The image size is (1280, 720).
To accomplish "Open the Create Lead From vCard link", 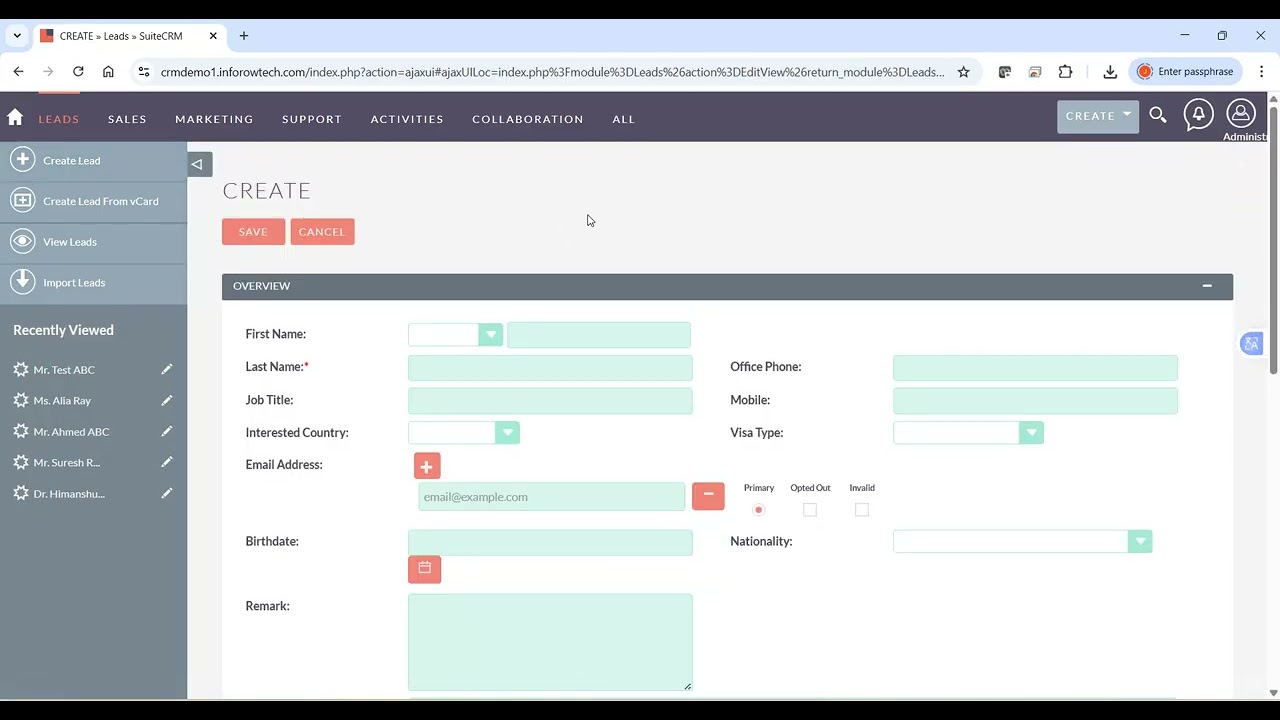I will 101,201.
